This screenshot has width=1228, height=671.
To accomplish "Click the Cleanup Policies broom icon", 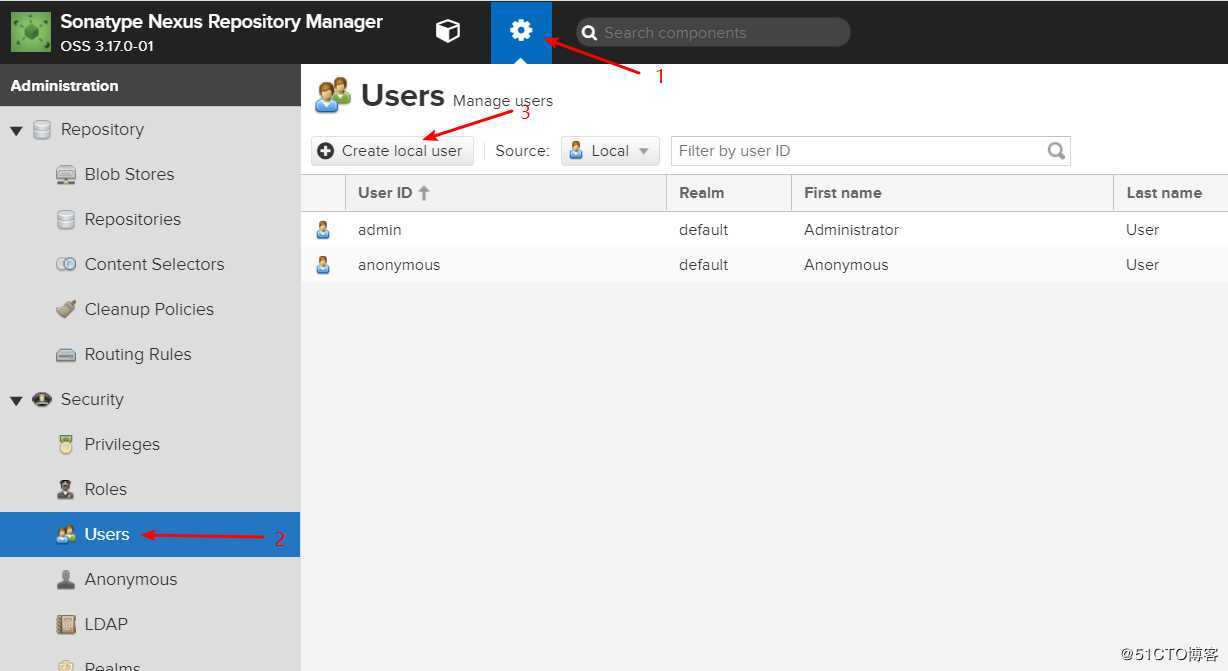I will coord(66,310).
